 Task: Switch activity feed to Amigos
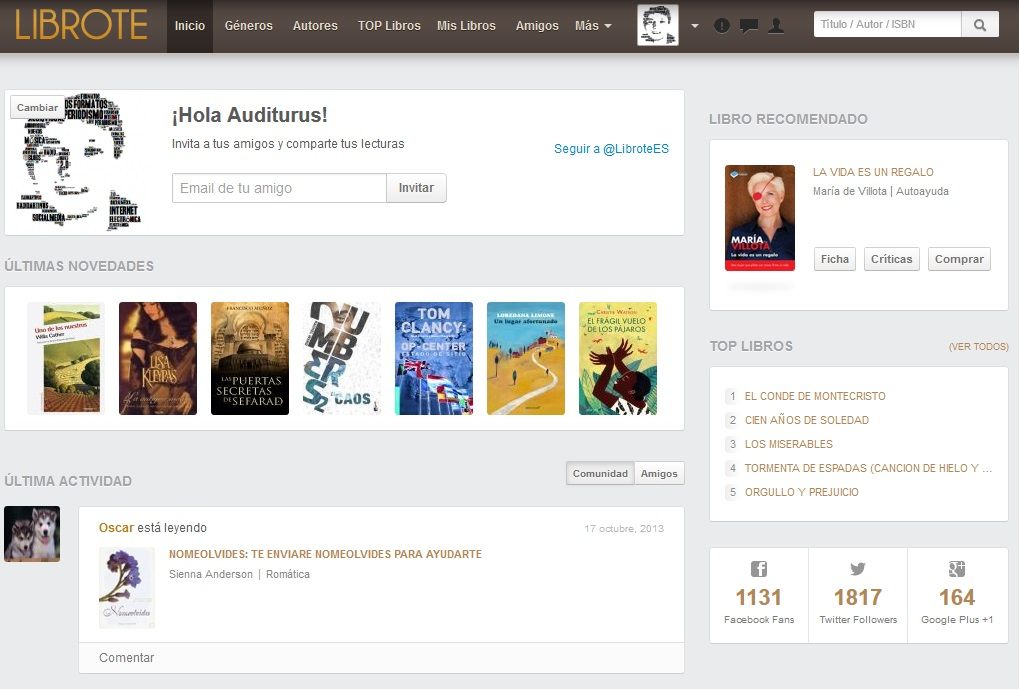[659, 474]
